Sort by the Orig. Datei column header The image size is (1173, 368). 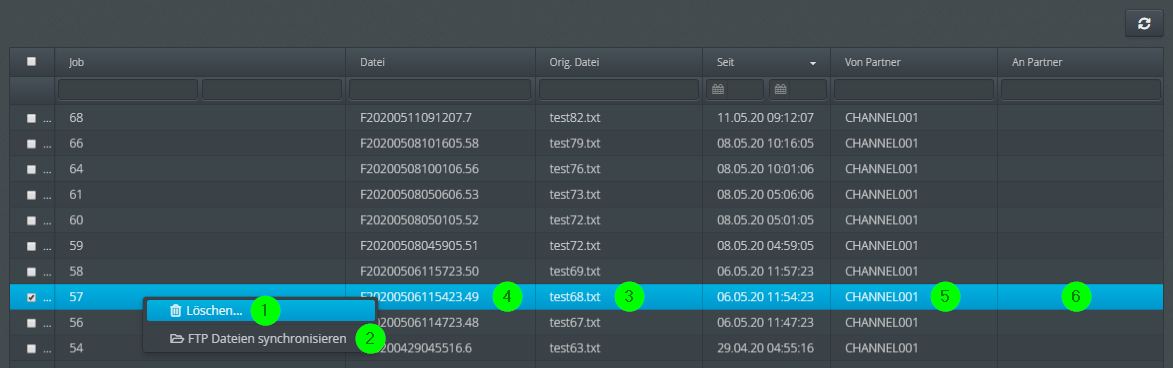(x=619, y=63)
